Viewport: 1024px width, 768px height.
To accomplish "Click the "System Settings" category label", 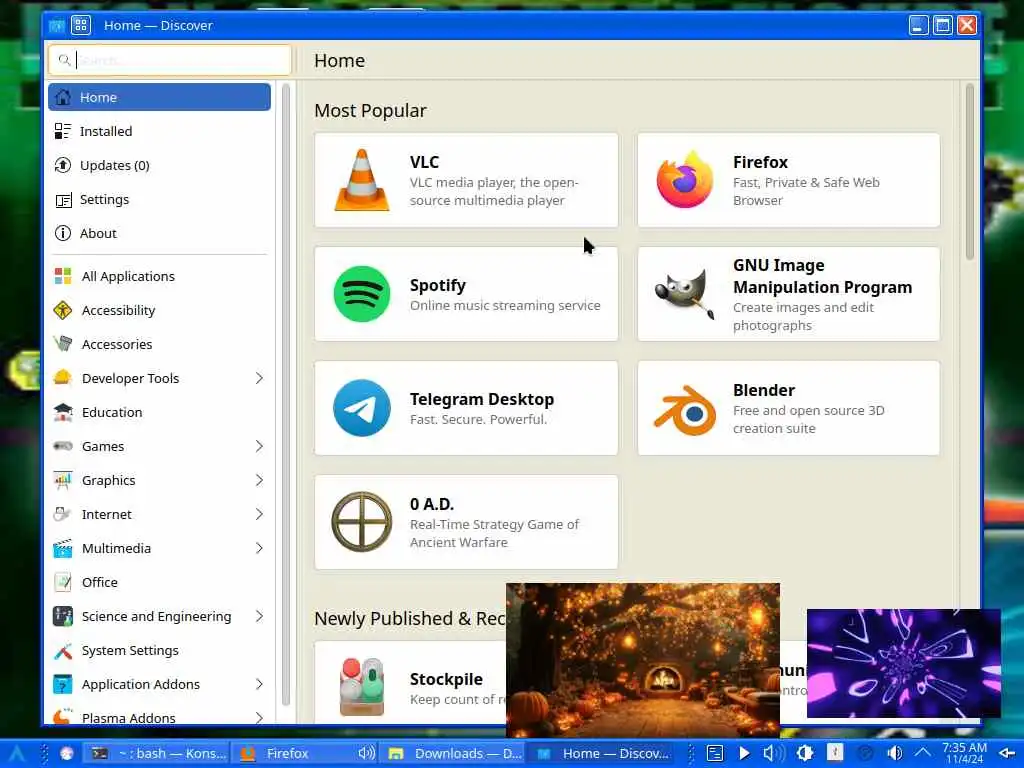I will 130,650.
